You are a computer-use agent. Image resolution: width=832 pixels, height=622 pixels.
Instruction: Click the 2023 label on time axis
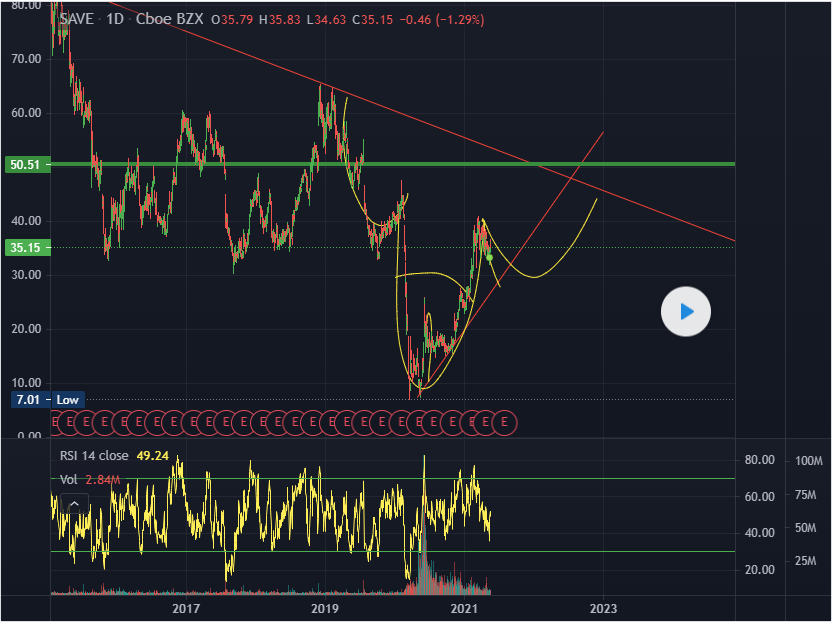pos(603,608)
